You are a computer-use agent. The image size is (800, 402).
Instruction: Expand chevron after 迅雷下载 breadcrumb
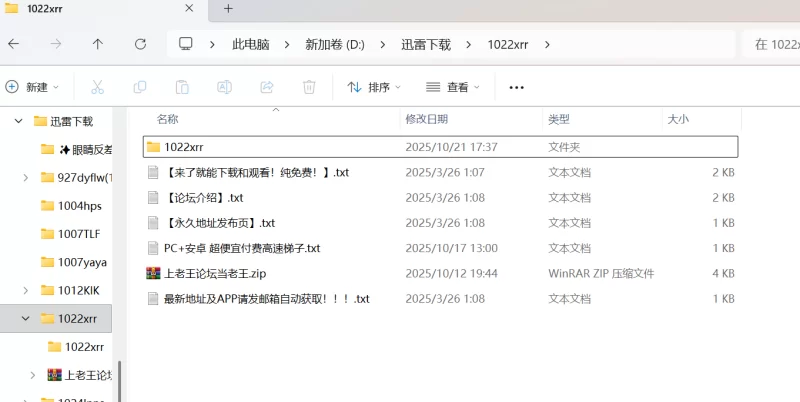pos(468,44)
